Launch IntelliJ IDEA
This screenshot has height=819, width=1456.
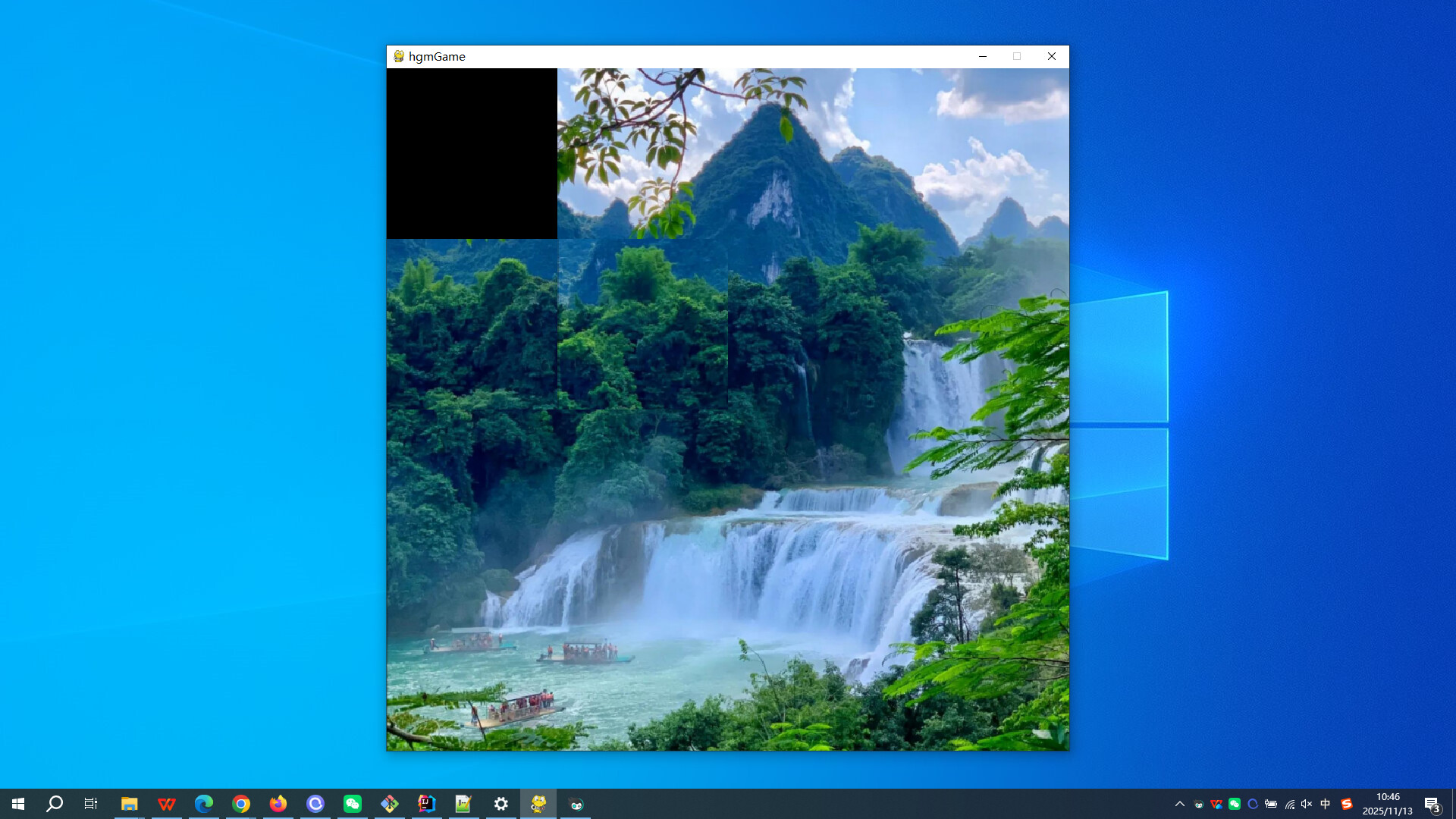(x=426, y=803)
